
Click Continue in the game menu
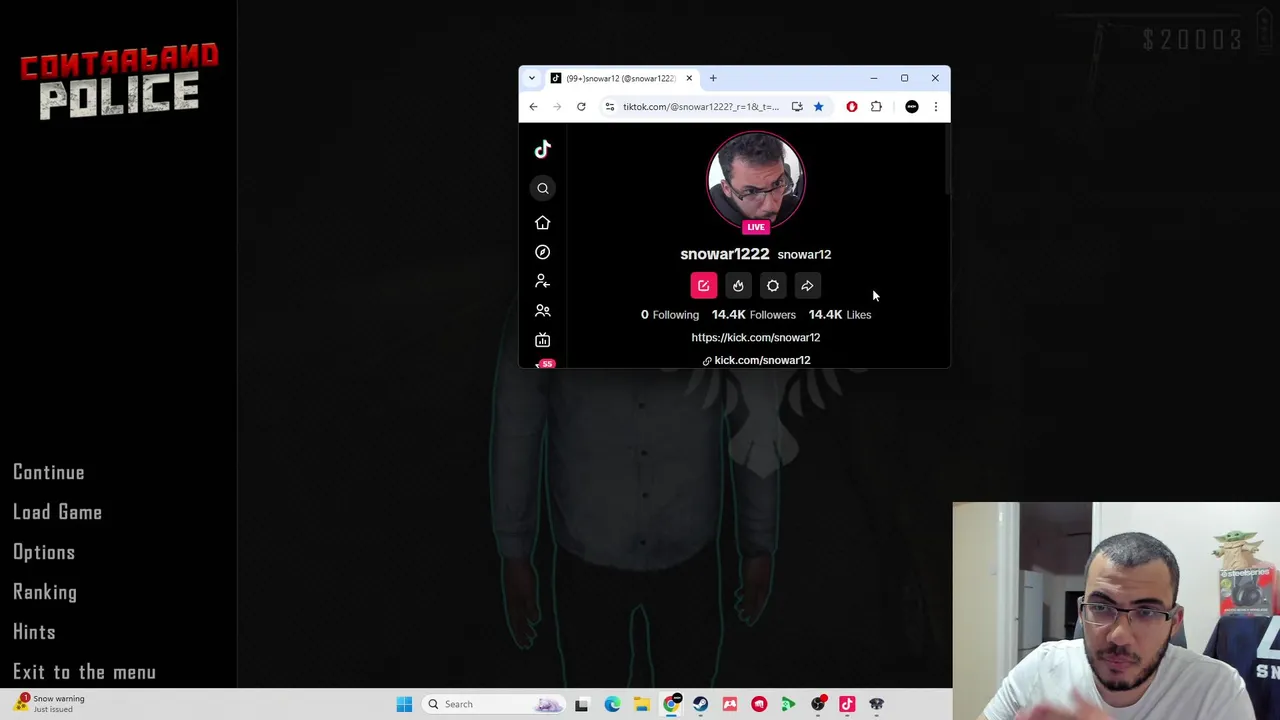49,472
